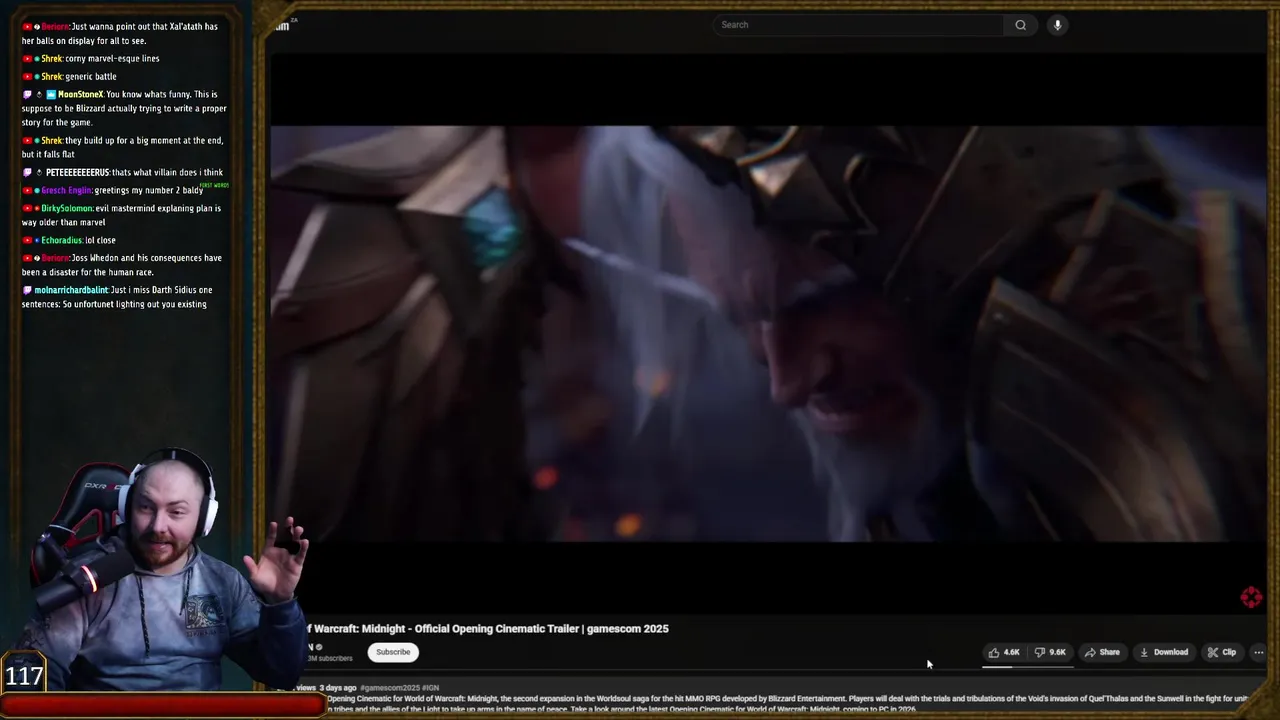Click Shrek's 'generic battle' chat message

[x=90, y=77]
